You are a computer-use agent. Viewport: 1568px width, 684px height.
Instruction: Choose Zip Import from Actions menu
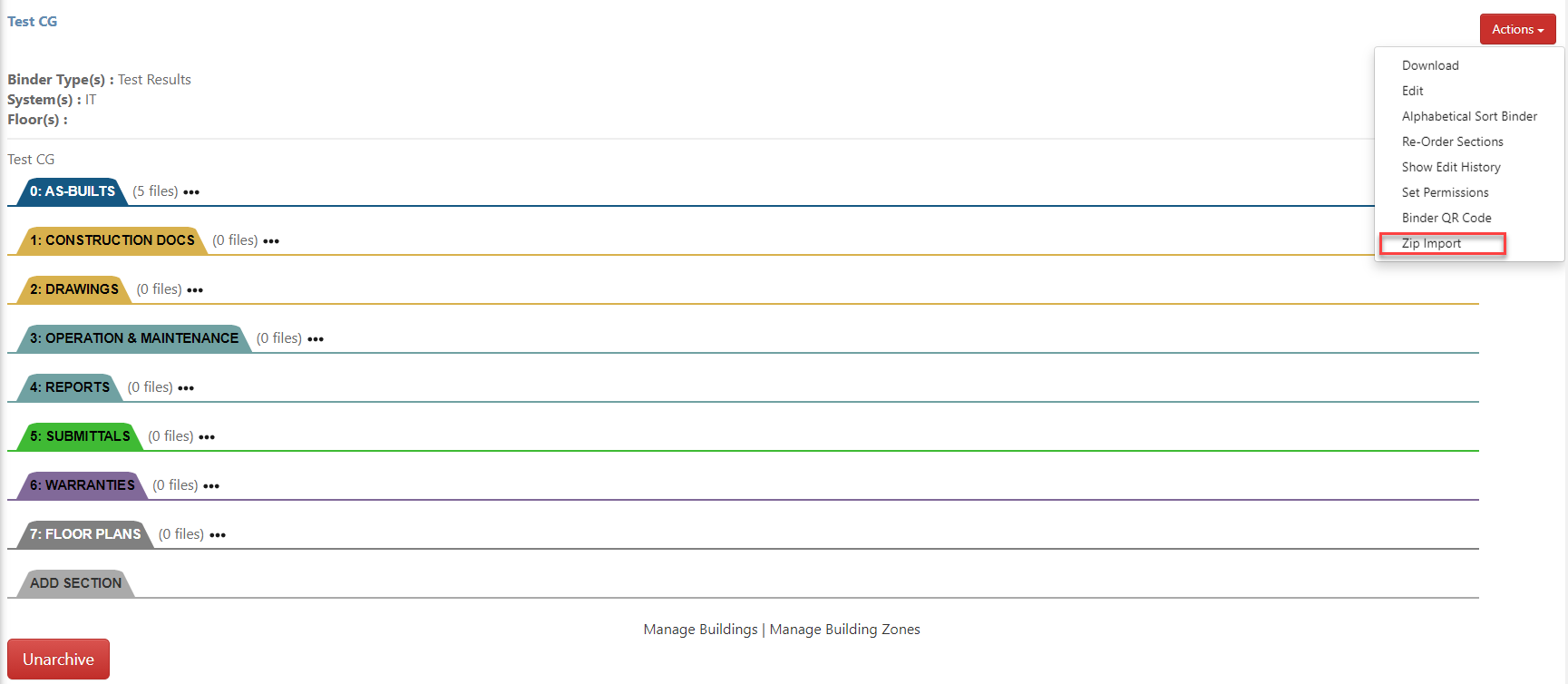1431,243
